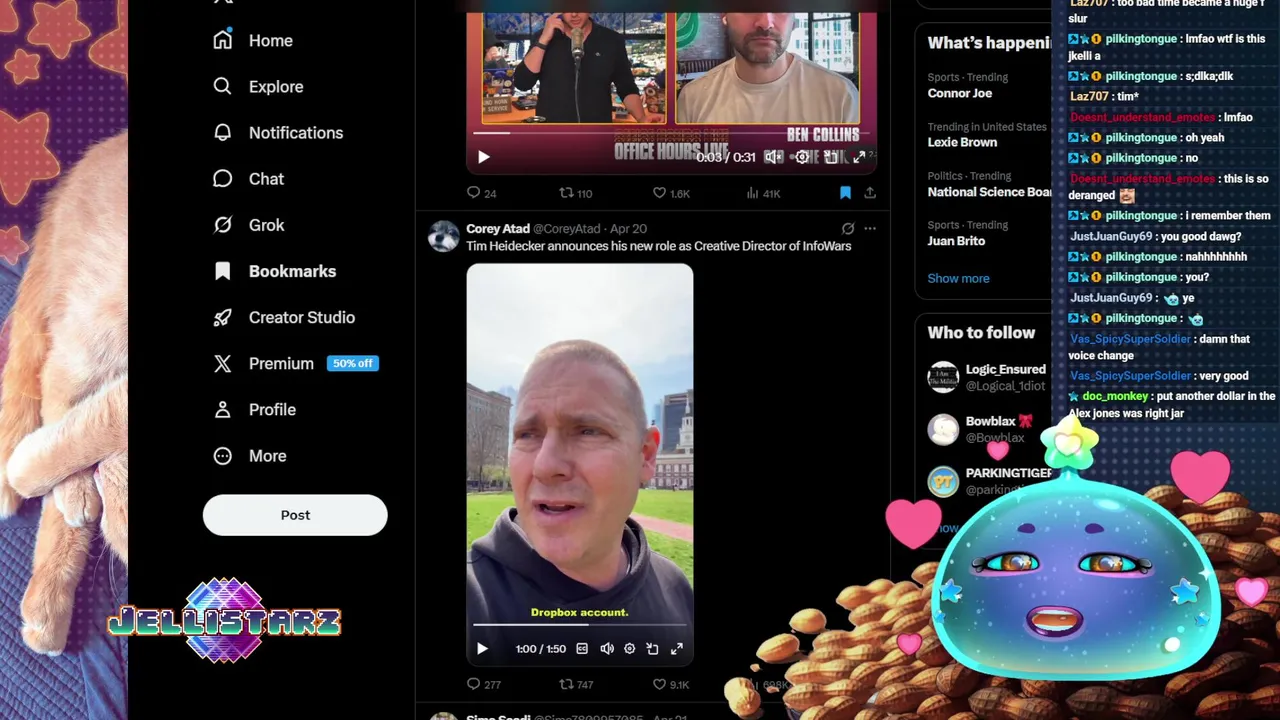Click doc_monkey username in stream chat
The height and width of the screenshot is (720, 1280).
coord(1115,396)
